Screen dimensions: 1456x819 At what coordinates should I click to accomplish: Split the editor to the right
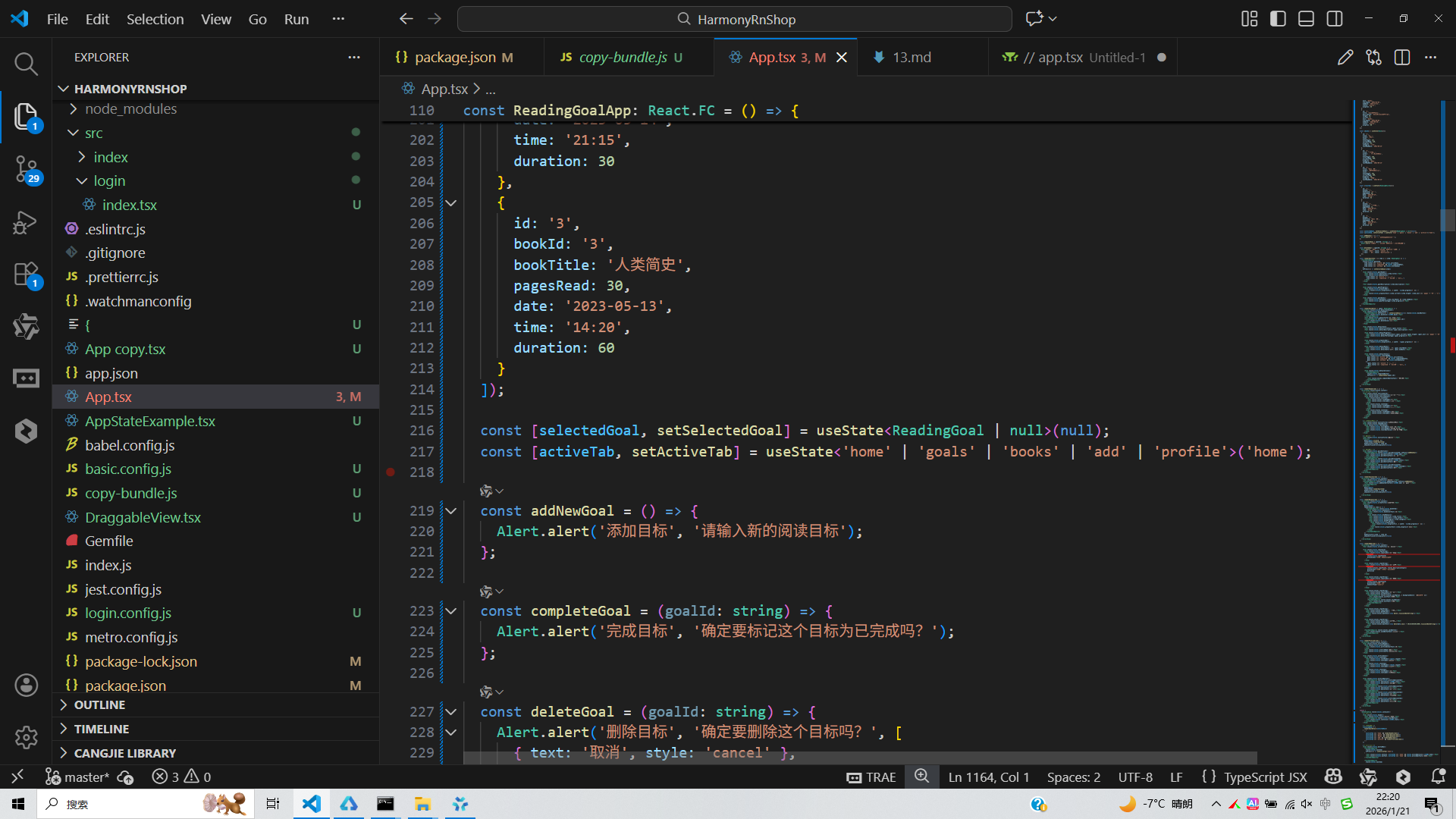tap(1402, 58)
